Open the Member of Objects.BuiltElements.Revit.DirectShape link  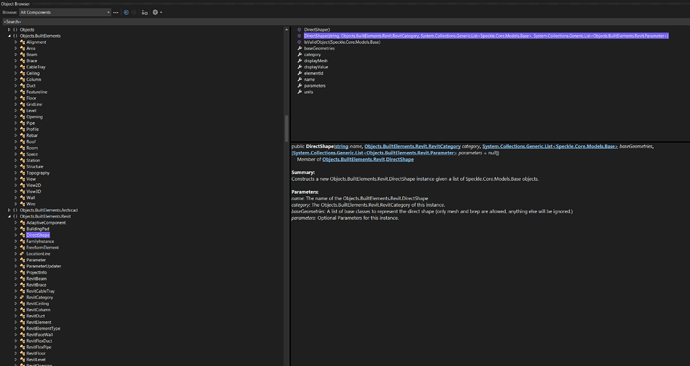point(368,159)
